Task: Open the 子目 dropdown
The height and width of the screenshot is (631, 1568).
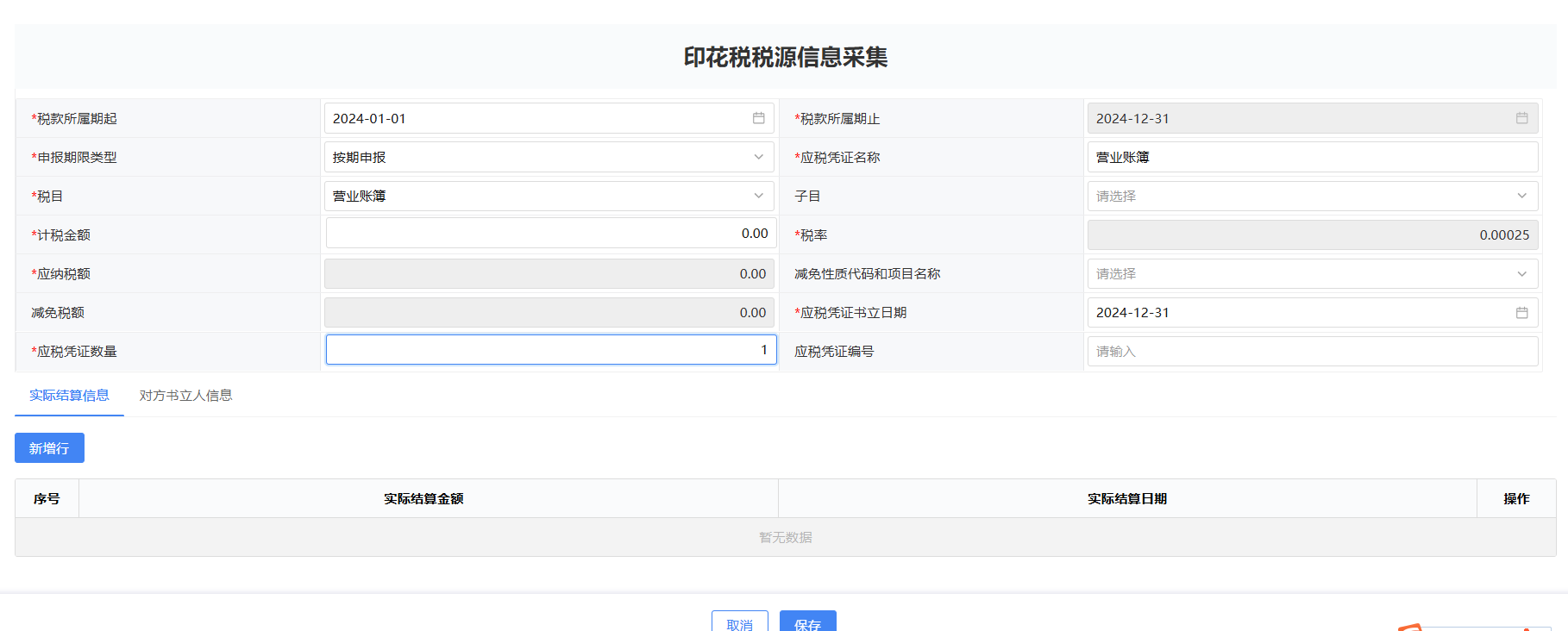Action: pyautogui.click(x=1312, y=196)
